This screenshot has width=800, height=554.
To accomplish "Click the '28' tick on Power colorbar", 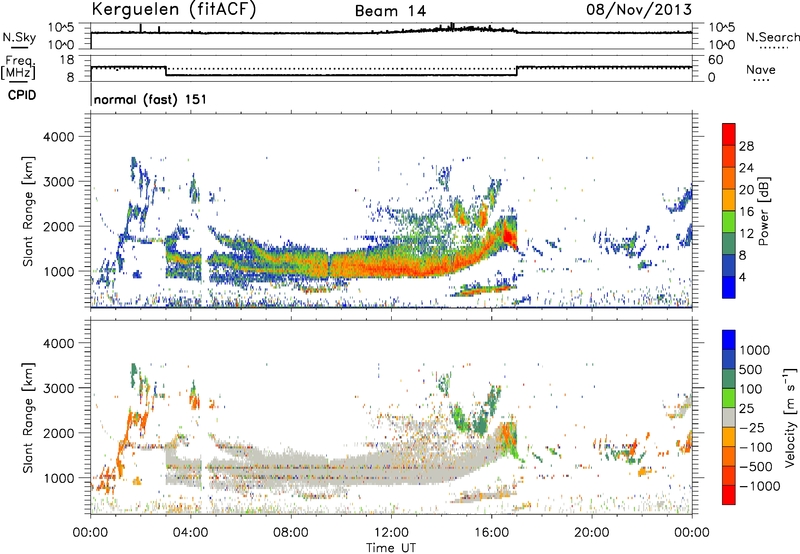I will tap(746, 146).
